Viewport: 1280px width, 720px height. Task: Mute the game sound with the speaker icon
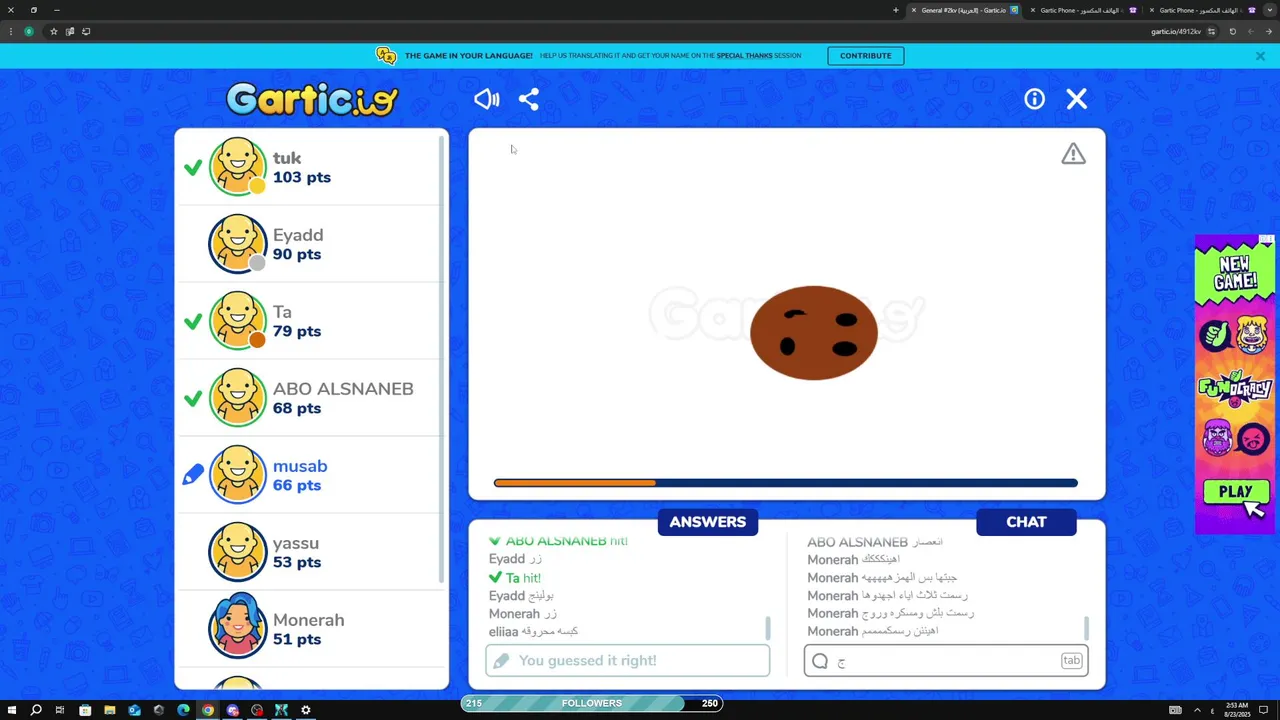(x=486, y=99)
